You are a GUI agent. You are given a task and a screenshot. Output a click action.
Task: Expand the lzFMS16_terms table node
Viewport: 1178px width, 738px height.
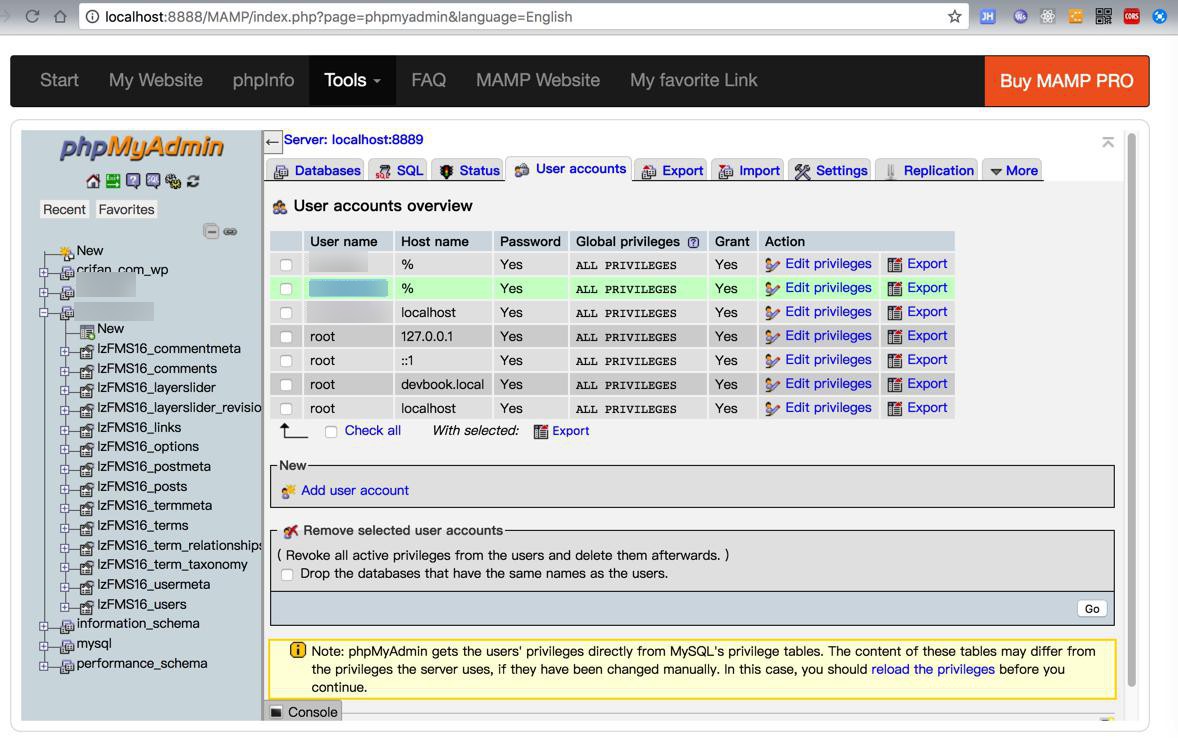(65, 528)
